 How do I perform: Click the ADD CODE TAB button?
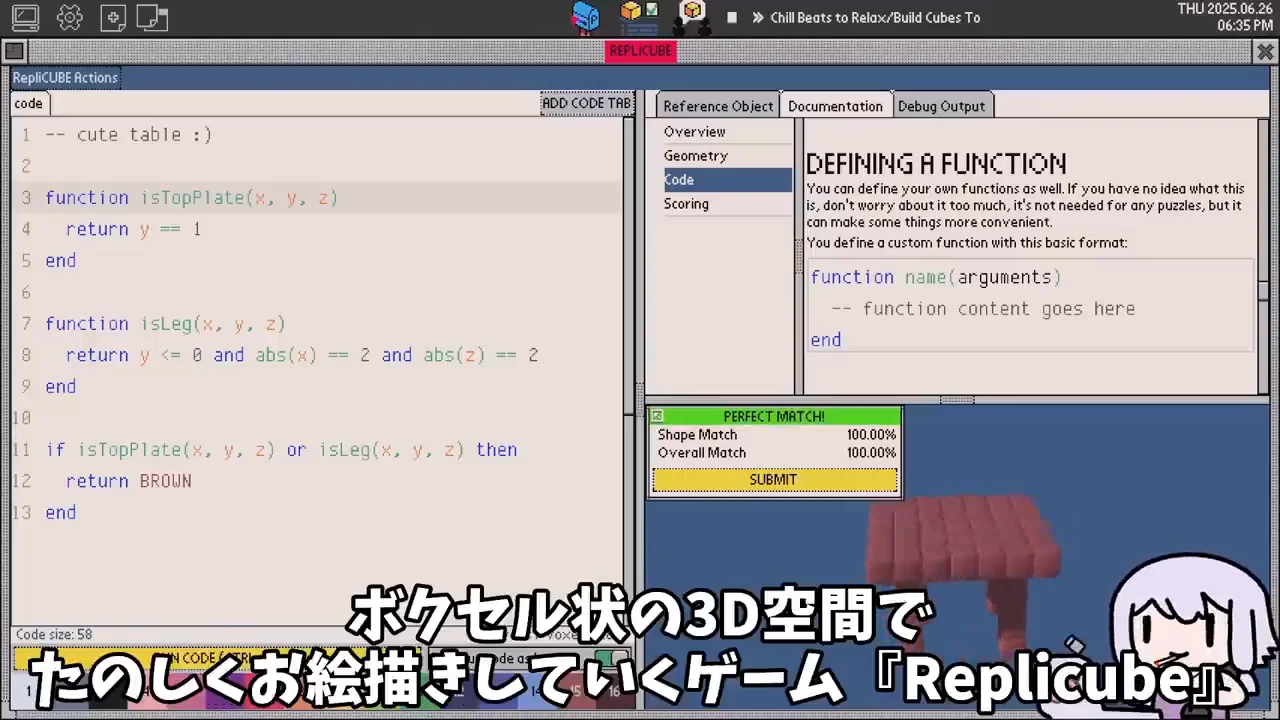point(587,103)
